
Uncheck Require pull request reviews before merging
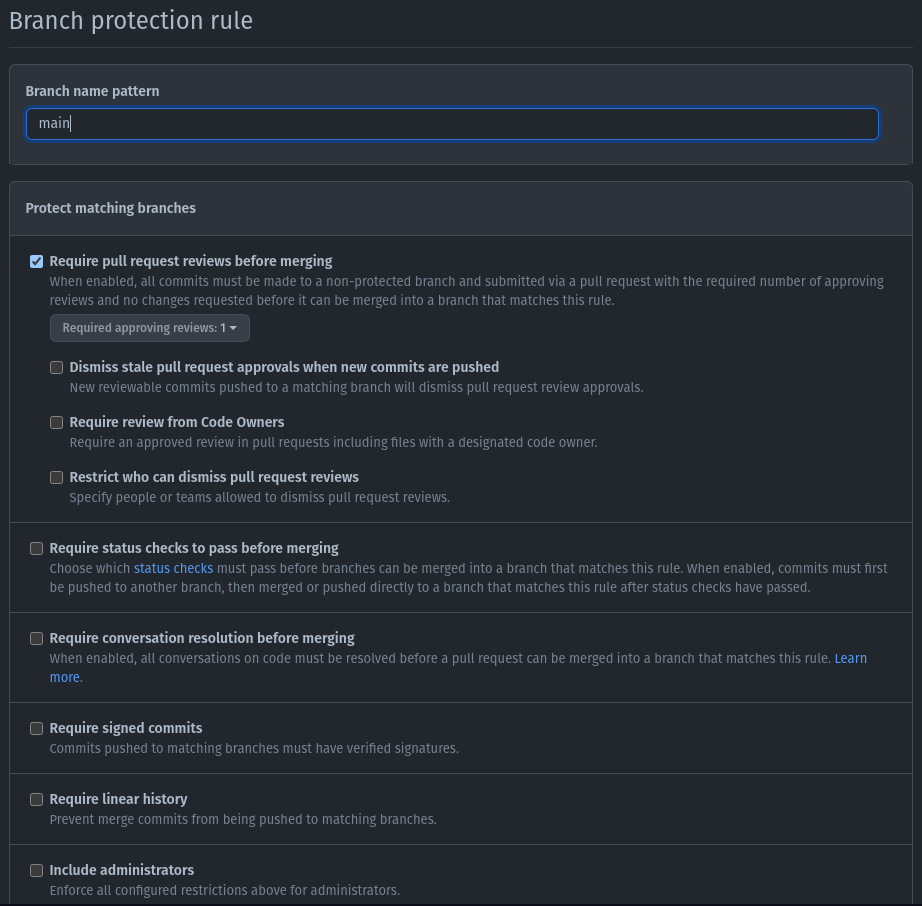[x=36, y=262]
